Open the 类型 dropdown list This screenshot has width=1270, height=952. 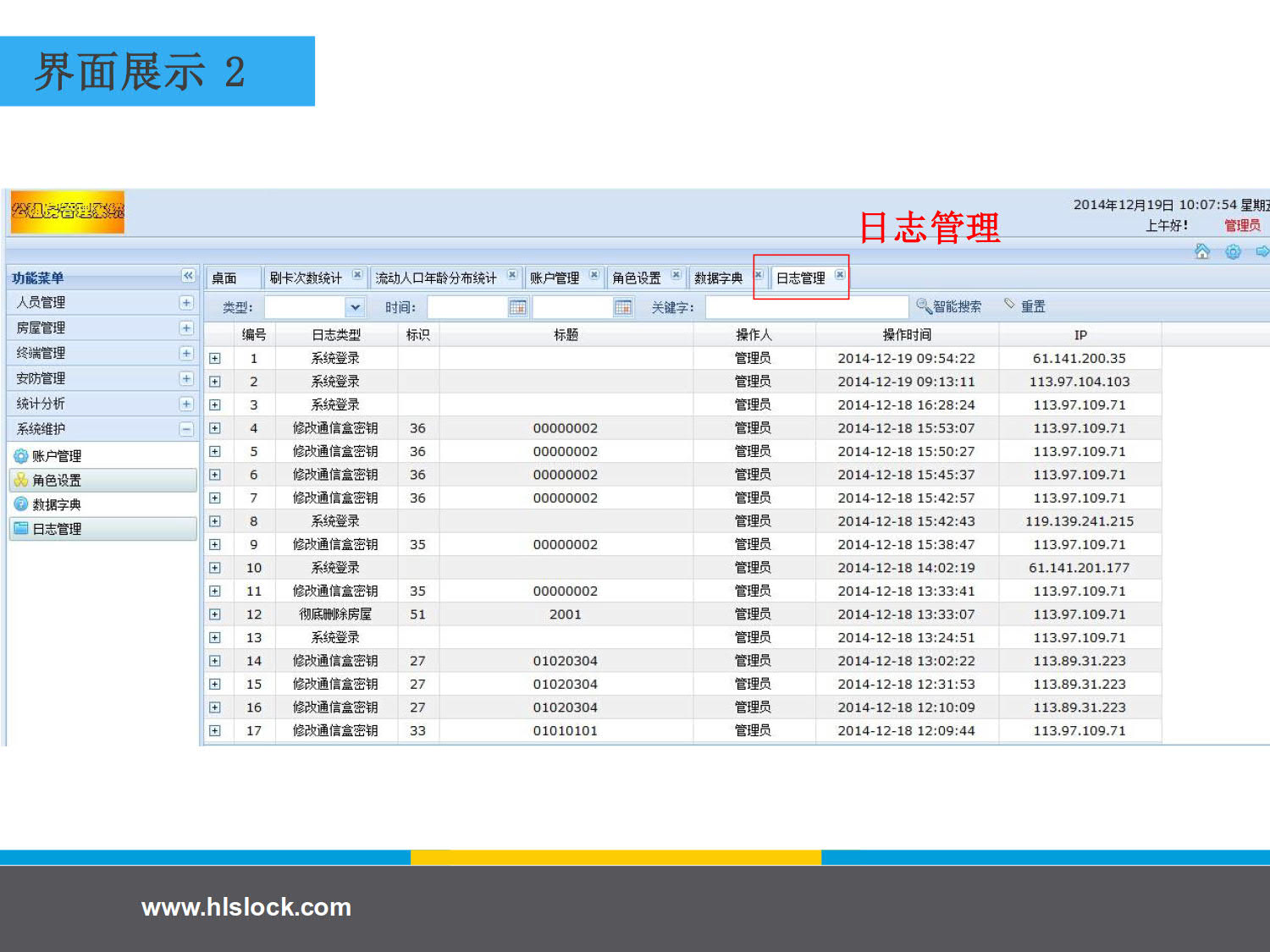355,307
